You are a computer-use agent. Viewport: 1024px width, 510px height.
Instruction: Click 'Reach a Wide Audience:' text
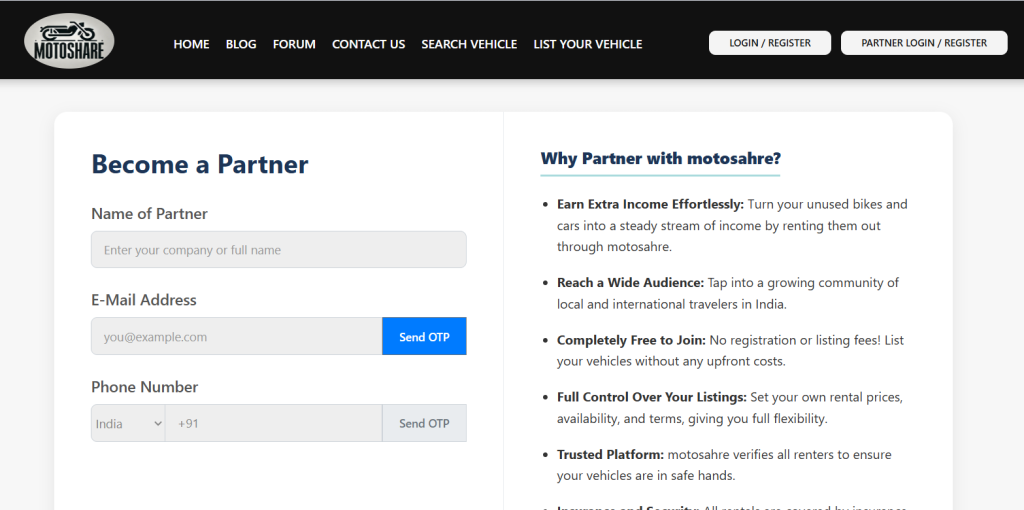point(630,283)
